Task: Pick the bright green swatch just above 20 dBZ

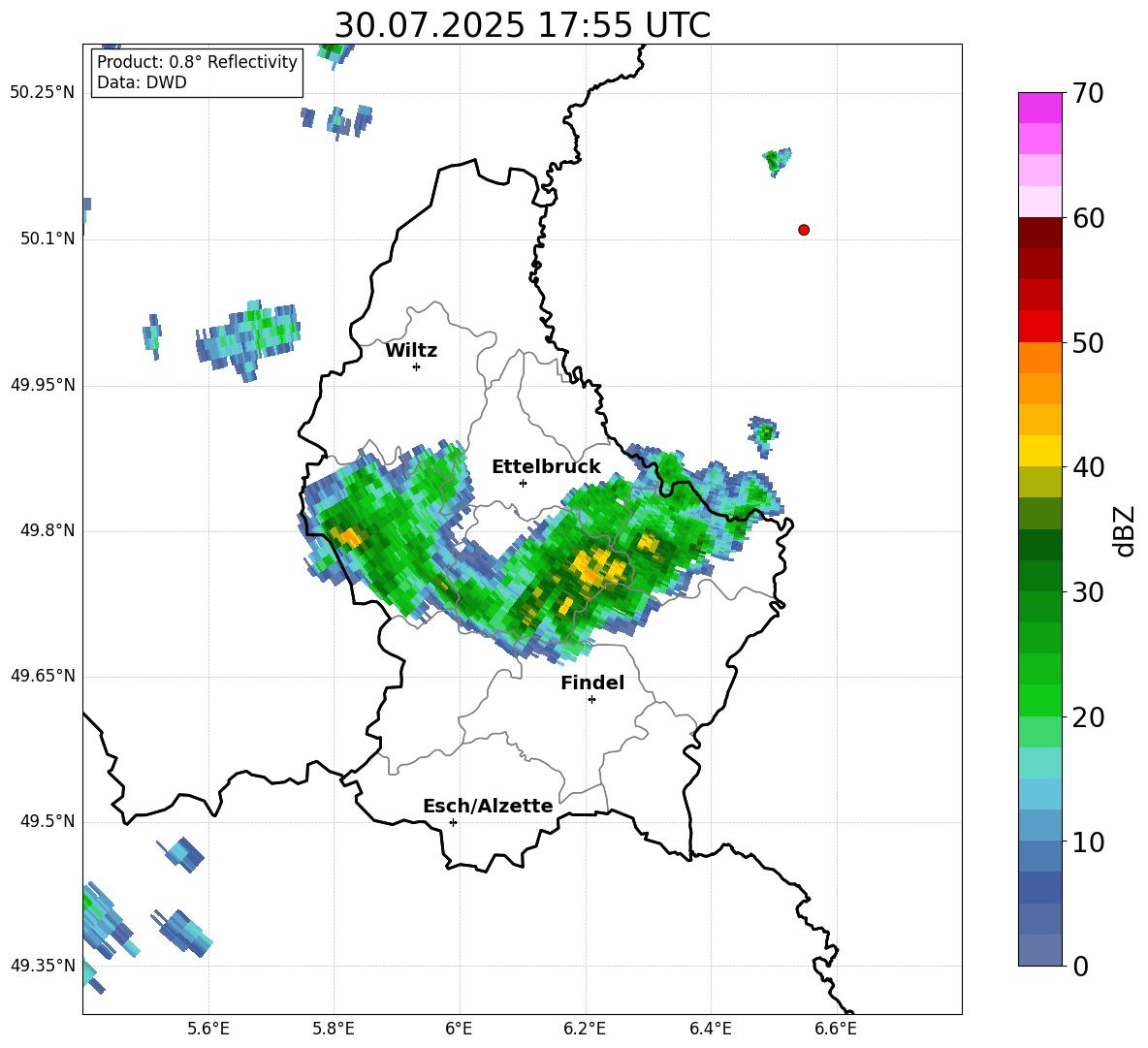Action: [x=1039, y=700]
